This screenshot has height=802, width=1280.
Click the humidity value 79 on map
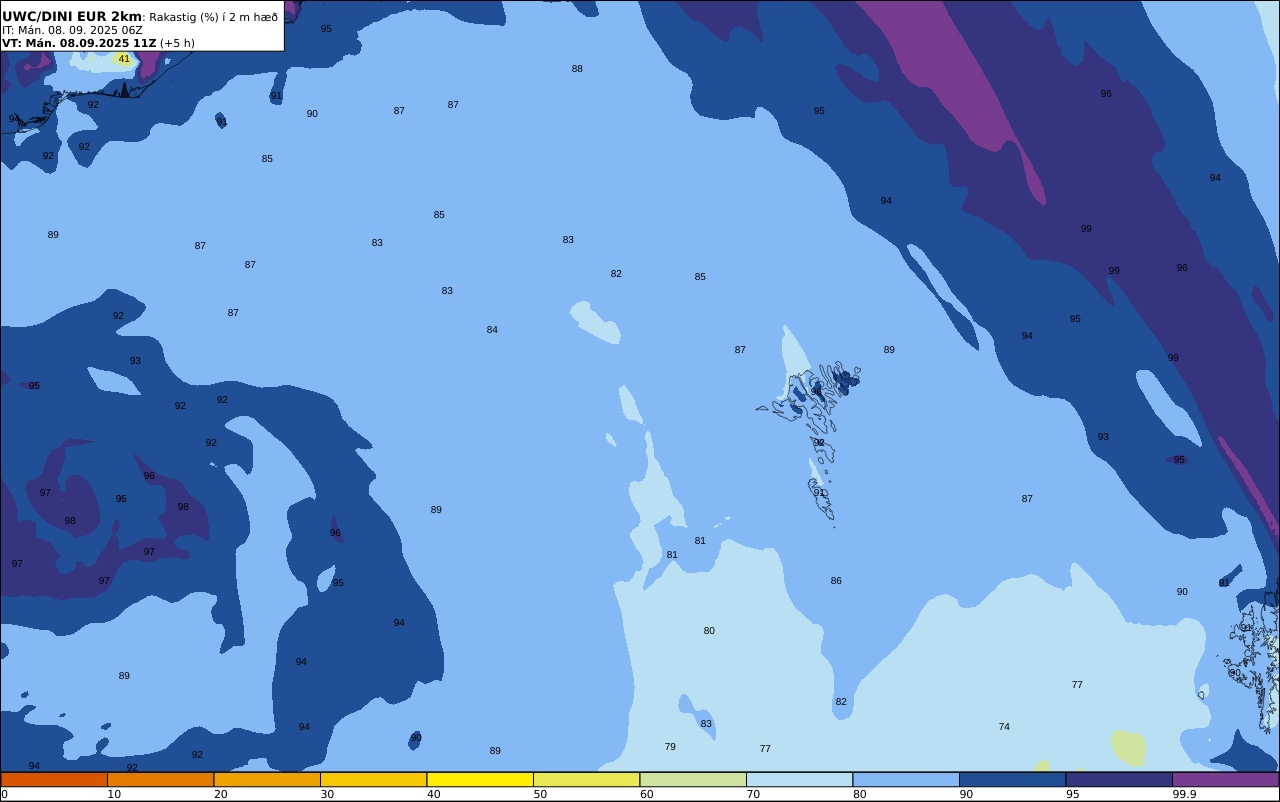coord(670,747)
